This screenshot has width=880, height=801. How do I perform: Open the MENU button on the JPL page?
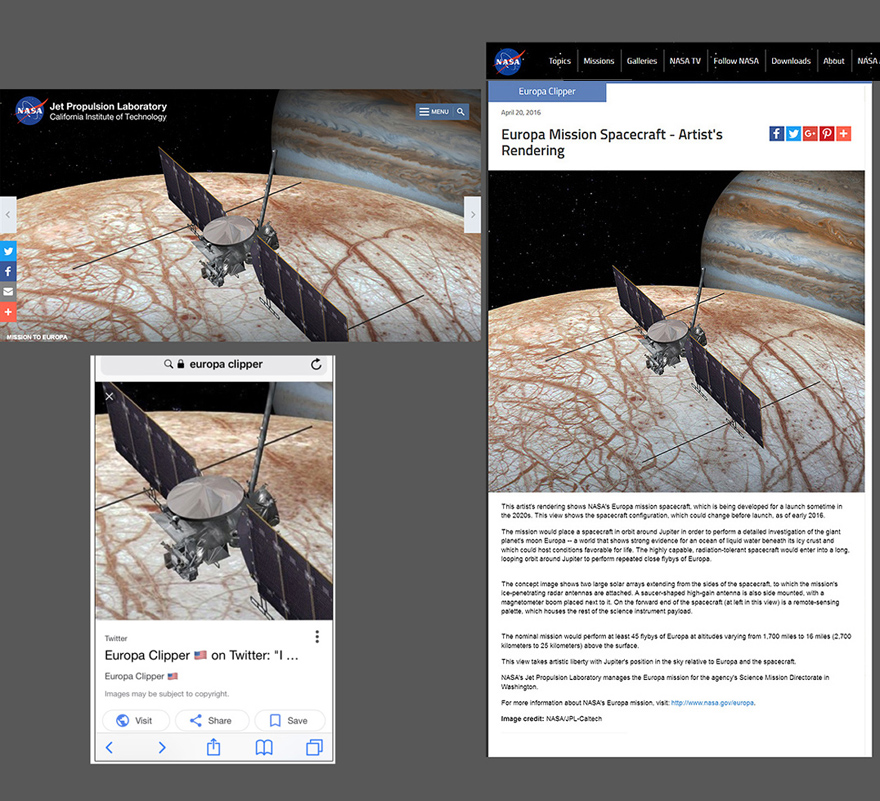click(434, 112)
